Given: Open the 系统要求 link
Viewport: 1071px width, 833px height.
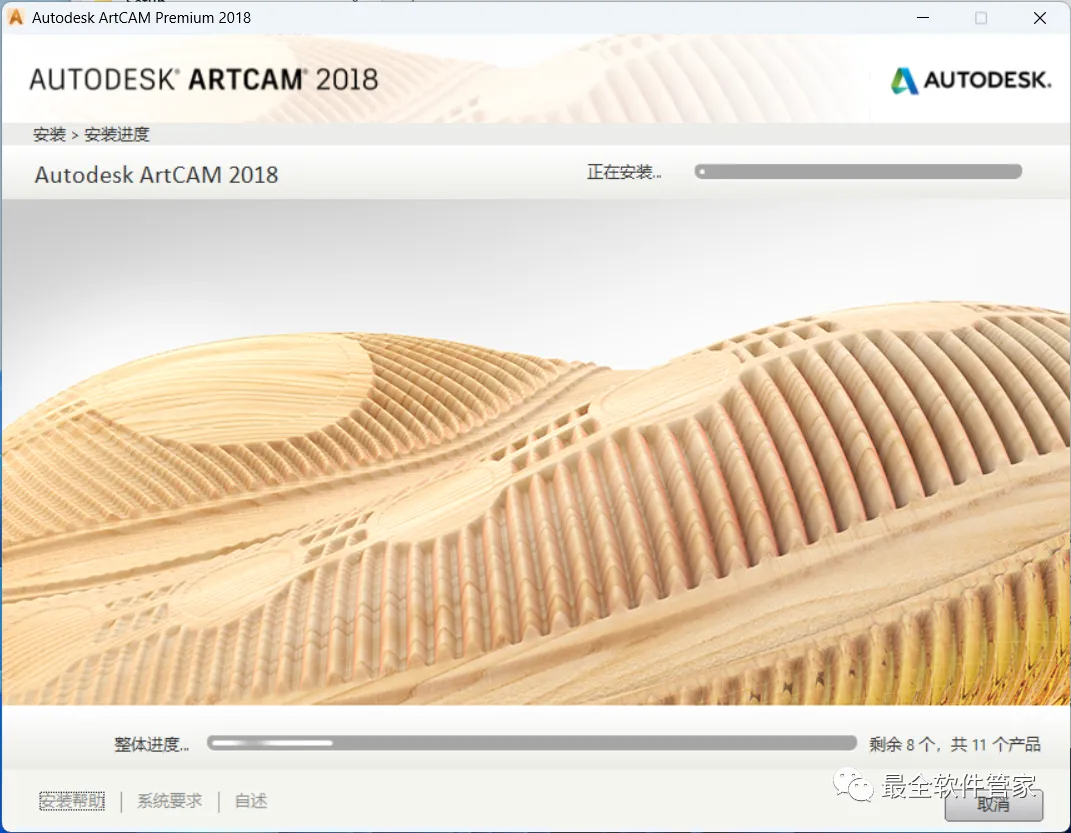Looking at the screenshot, I should (x=169, y=801).
